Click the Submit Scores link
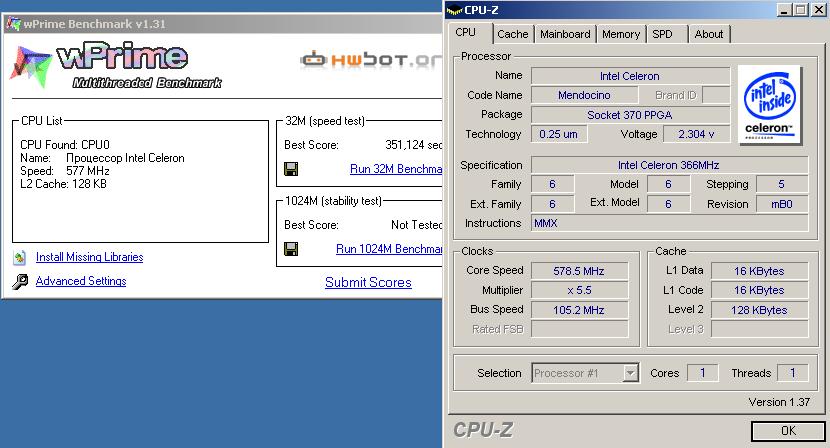Viewport: 830px width, 448px height. [368, 282]
